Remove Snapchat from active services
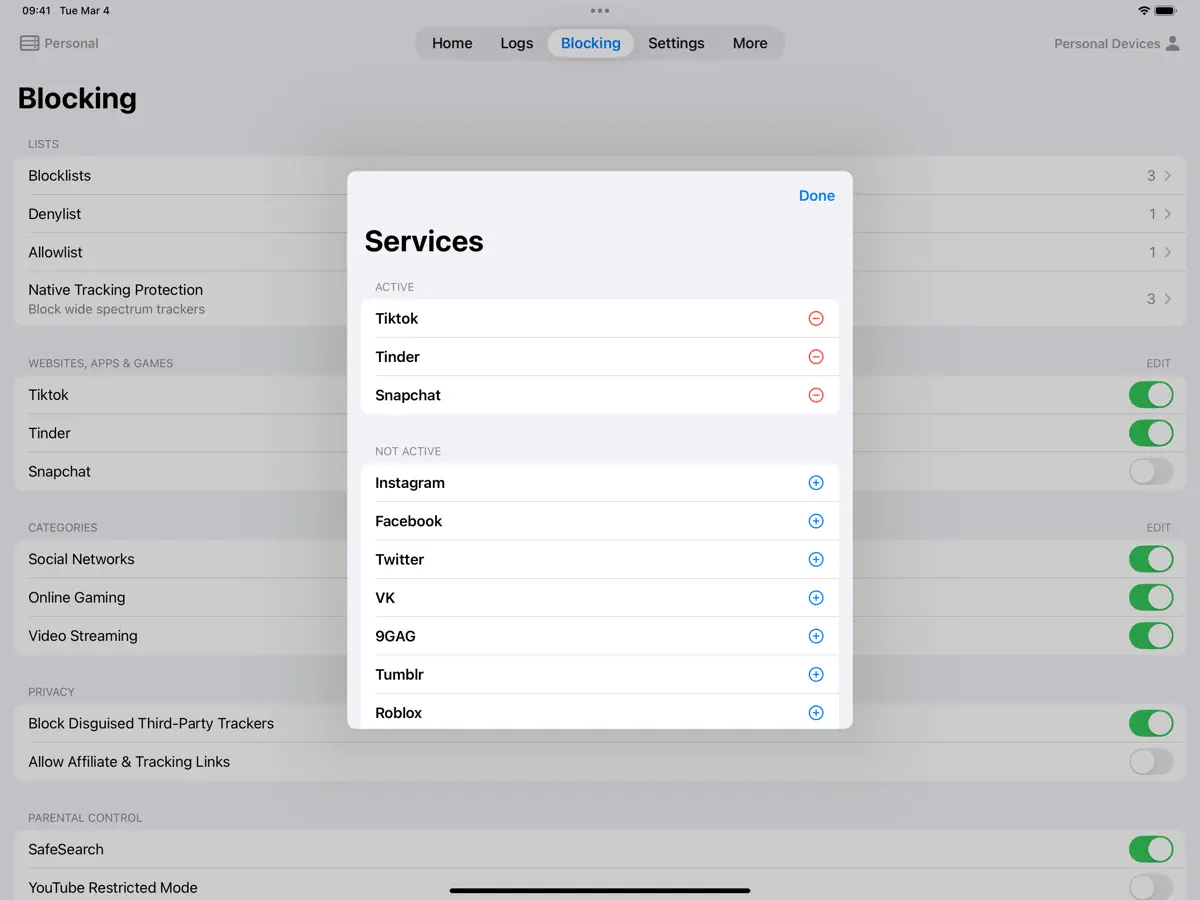The image size is (1200, 900). [816, 395]
